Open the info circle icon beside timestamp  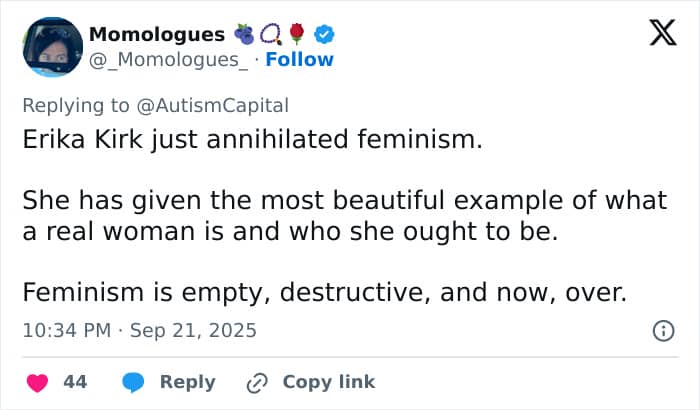(x=662, y=331)
